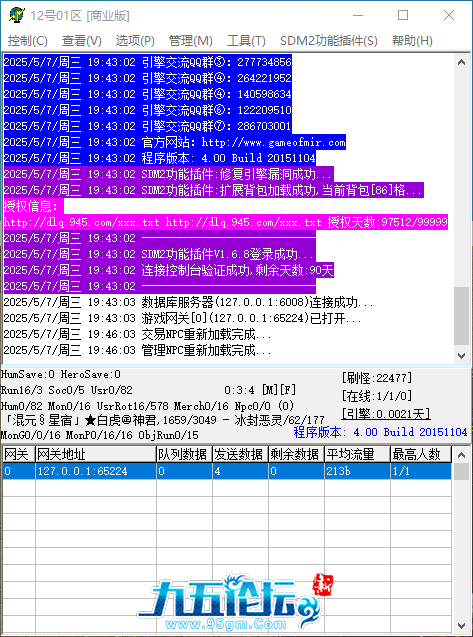473x637 pixels.
Task: Click QQ群 264221952 log line
Action: point(148,78)
